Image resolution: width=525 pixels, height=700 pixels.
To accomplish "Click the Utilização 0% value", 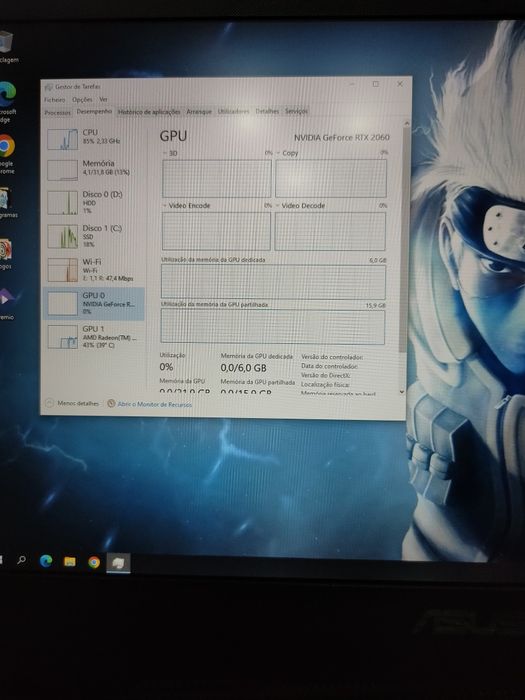I will (167, 367).
